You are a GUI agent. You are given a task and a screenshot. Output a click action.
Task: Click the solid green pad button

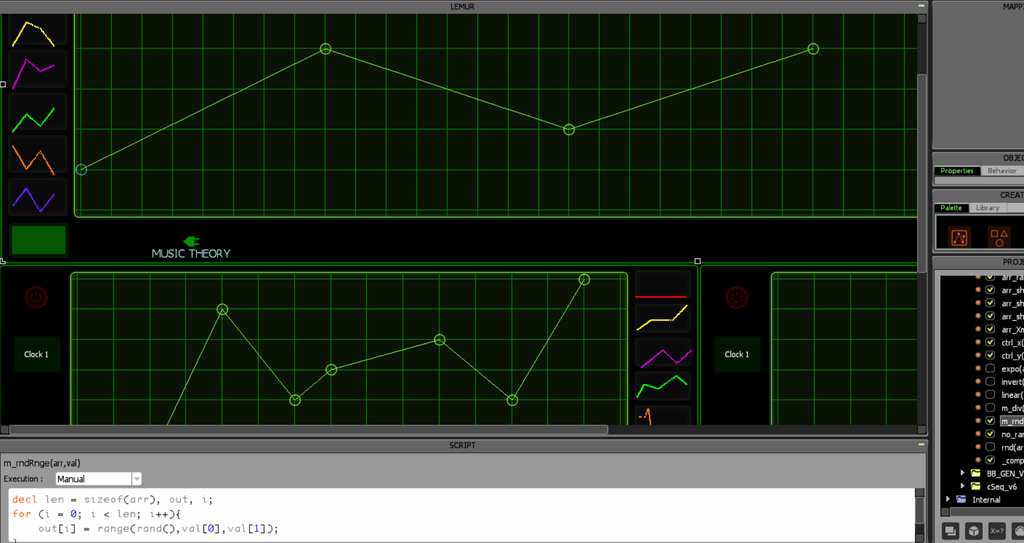tap(39, 240)
